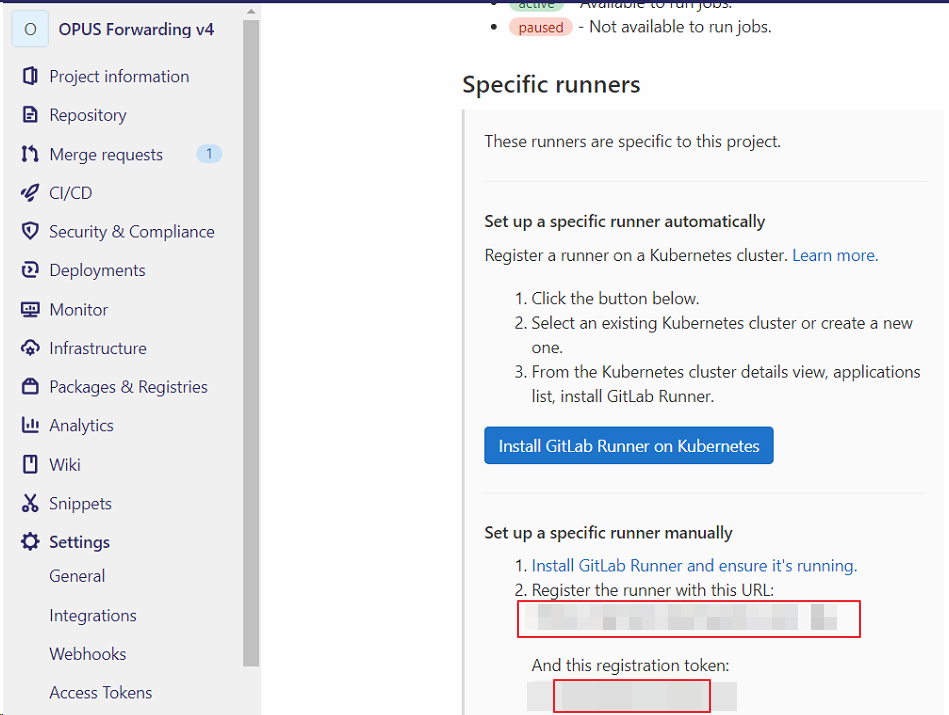Click the Infrastructure cloud gear icon

tap(30, 348)
